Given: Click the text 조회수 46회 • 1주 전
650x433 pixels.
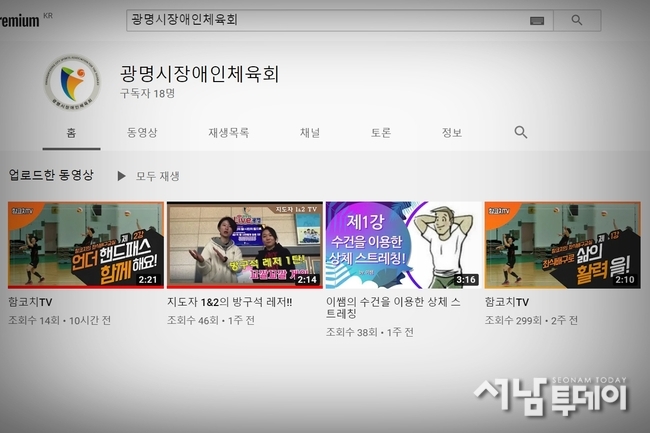Looking at the screenshot, I should click(211, 320).
